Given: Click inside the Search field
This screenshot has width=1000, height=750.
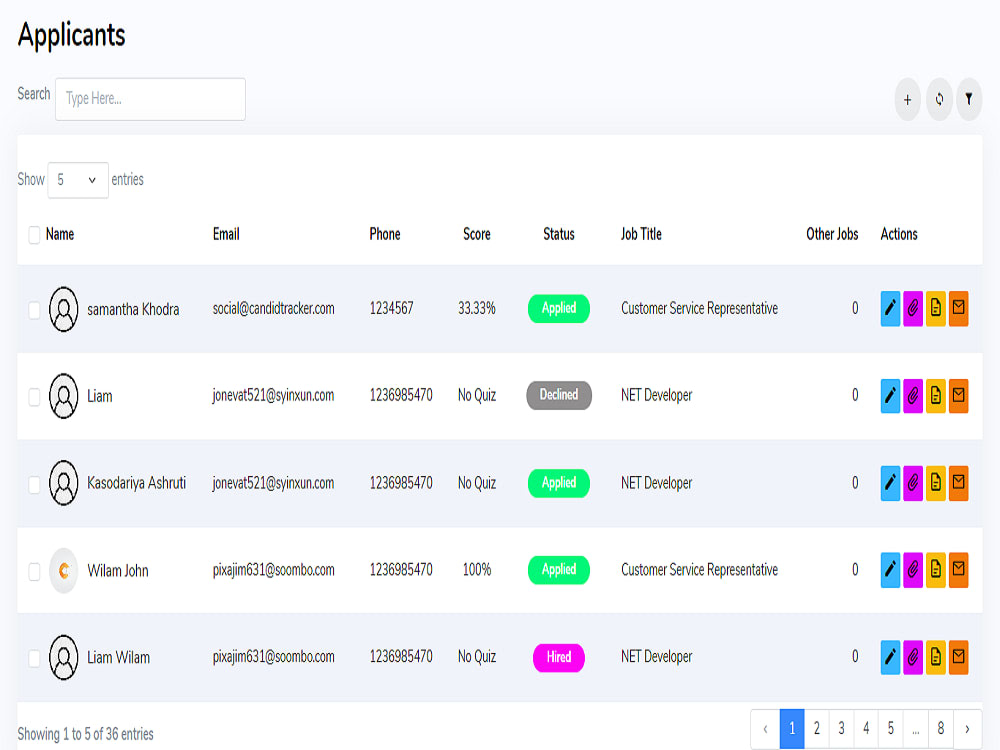Looking at the screenshot, I should [149, 99].
